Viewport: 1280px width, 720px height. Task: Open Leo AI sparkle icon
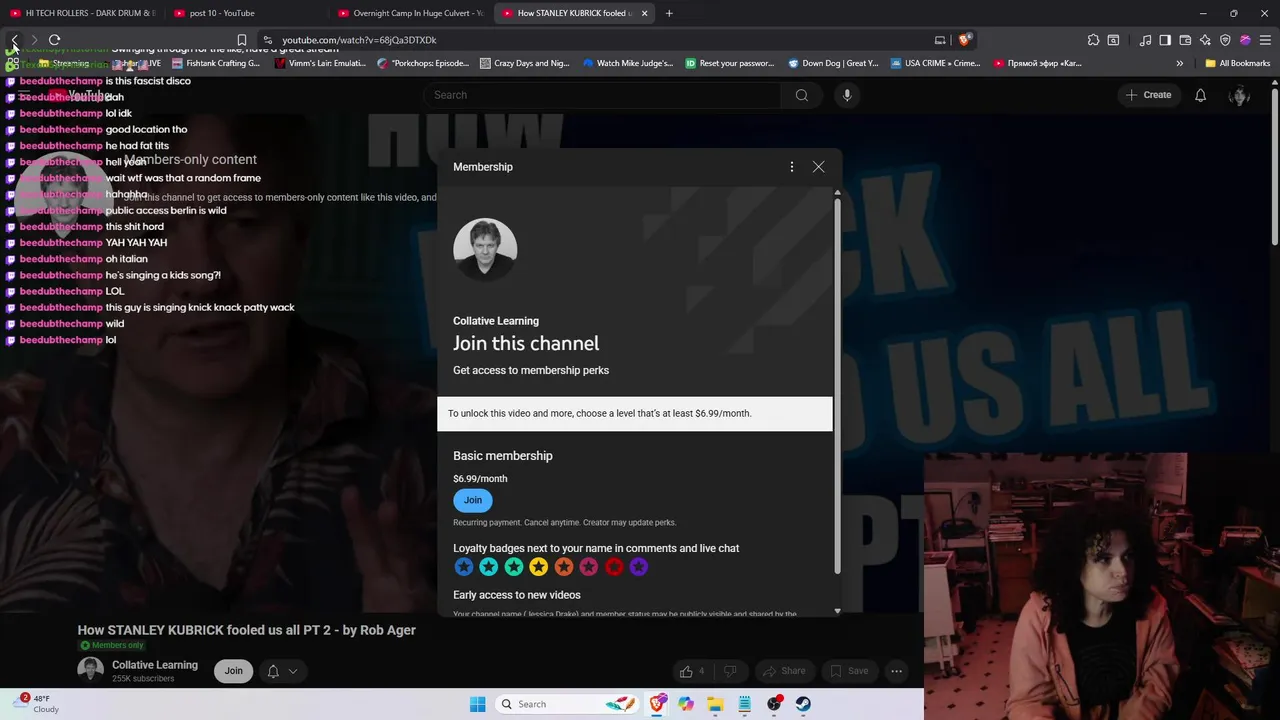[1205, 40]
